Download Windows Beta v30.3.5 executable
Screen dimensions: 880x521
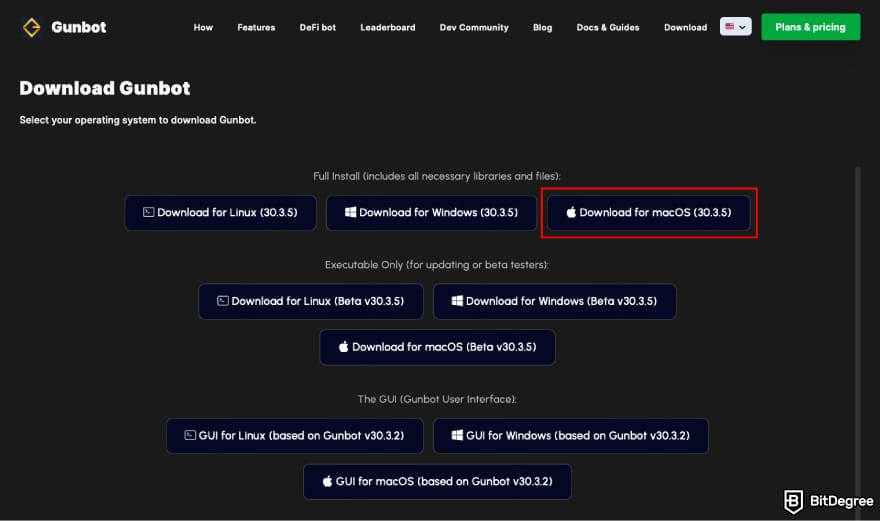coord(554,301)
